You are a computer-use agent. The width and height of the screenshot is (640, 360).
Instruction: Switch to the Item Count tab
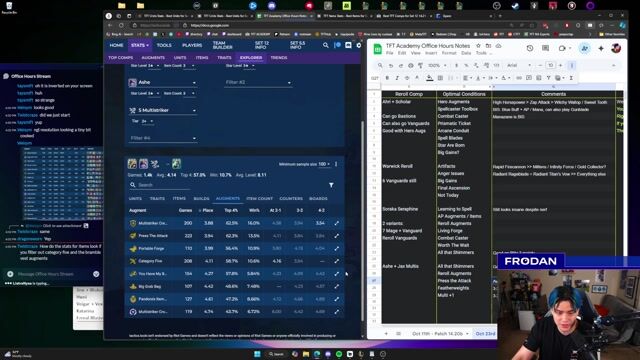click(x=259, y=199)
